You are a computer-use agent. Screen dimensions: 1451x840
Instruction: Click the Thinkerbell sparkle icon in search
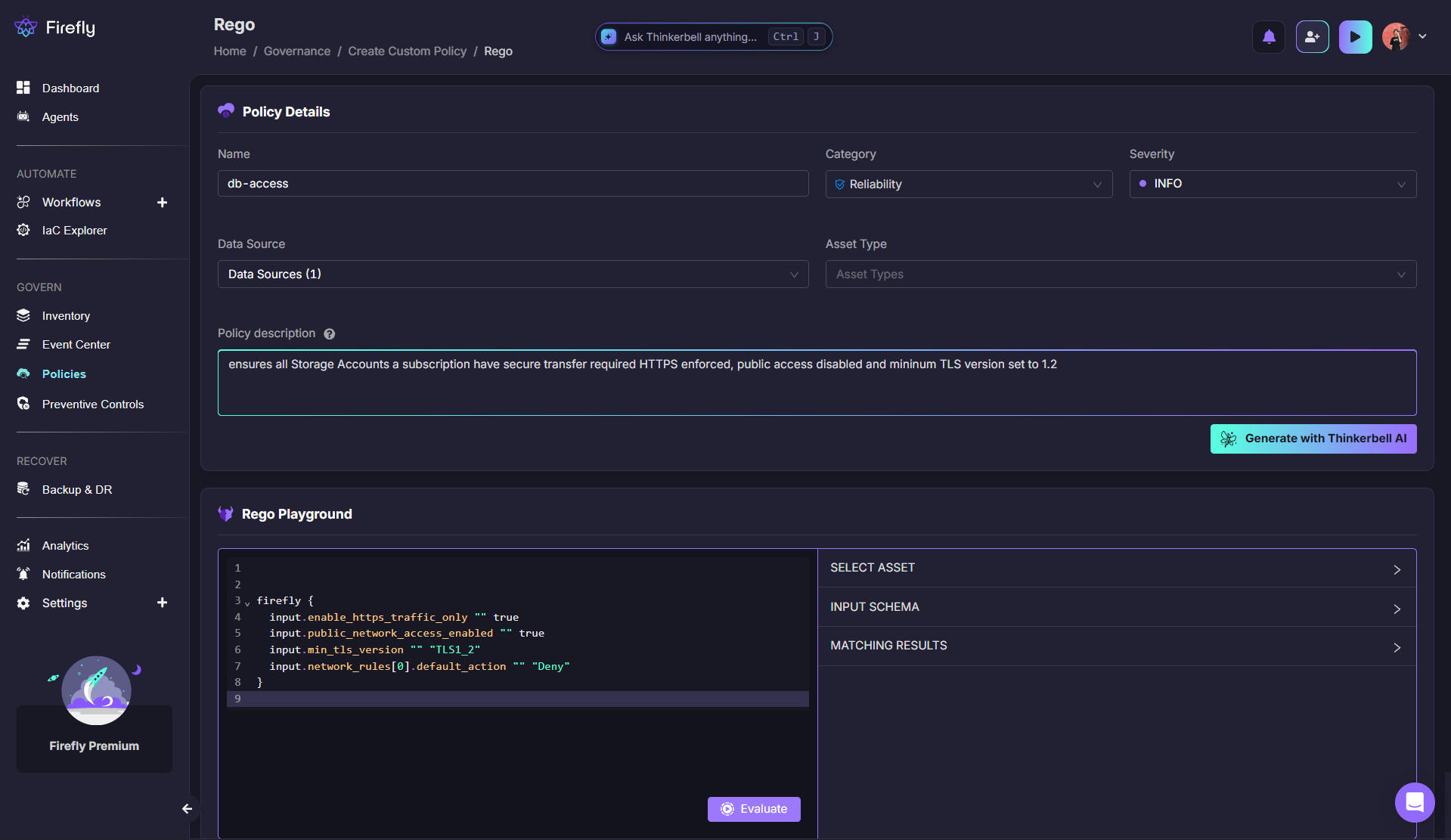(609, 36)
